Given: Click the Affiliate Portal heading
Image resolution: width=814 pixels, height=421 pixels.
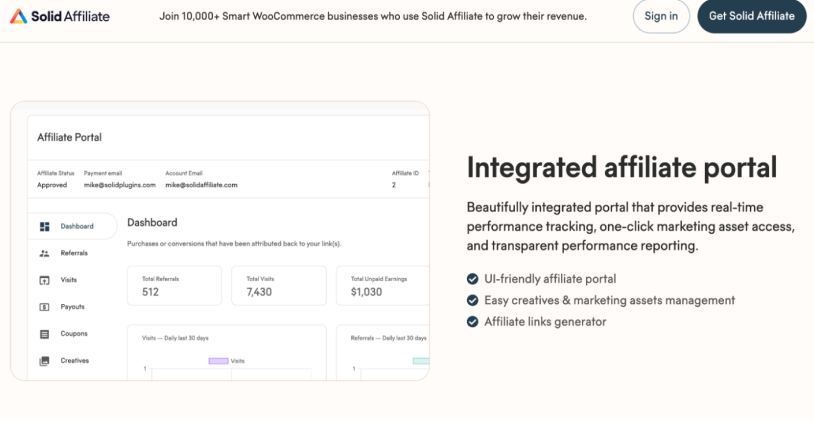Looking at the screenshot, I should (x=70, y=138).
